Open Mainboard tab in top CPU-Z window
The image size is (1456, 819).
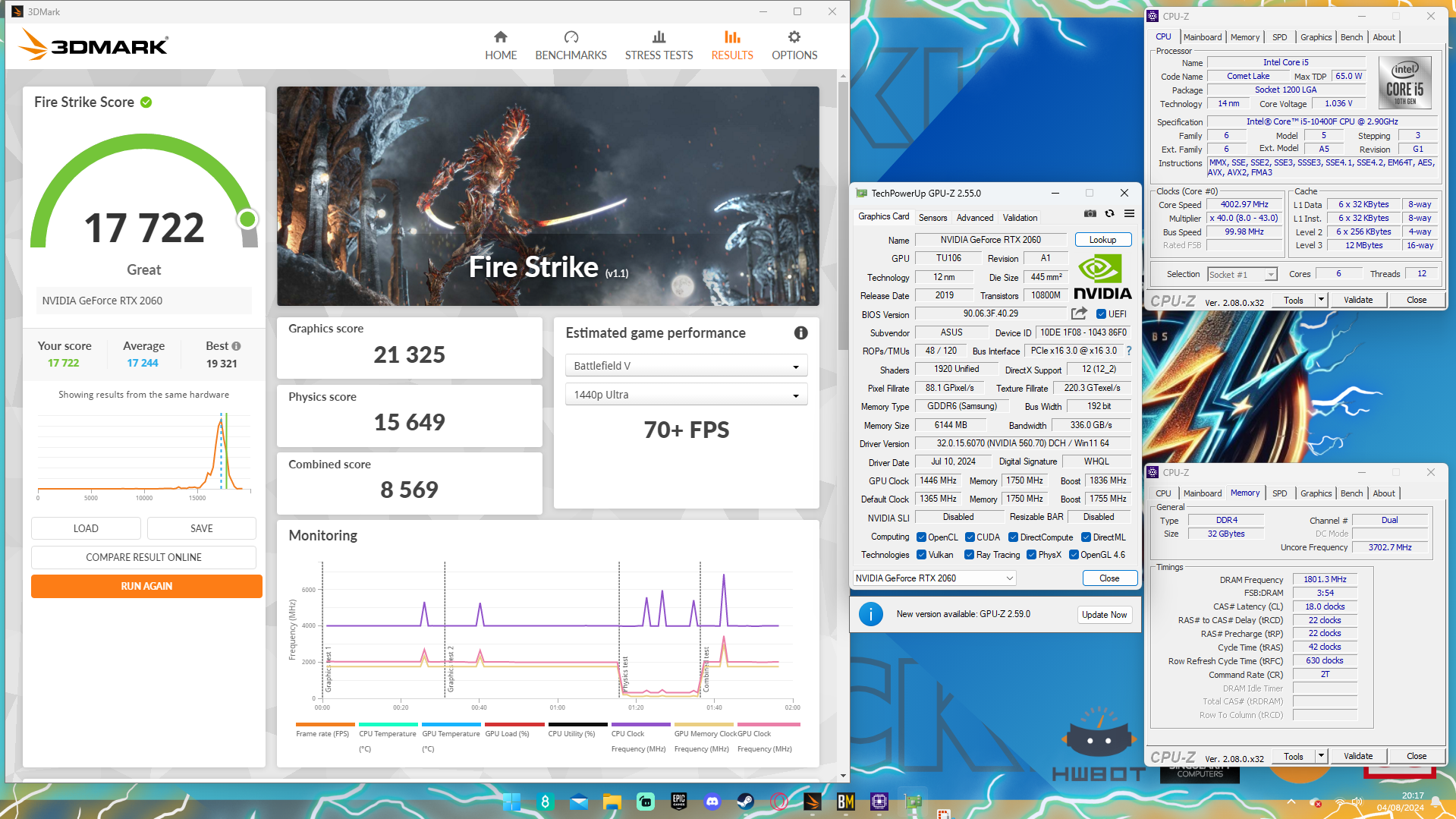[1202, 37]
